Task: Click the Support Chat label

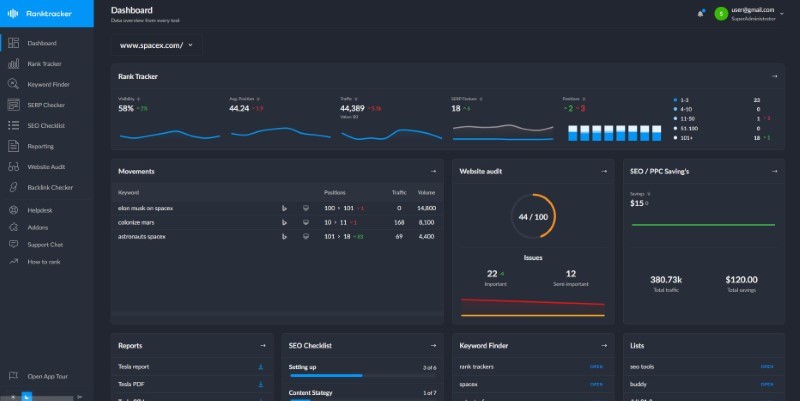Action: (45, 245)
